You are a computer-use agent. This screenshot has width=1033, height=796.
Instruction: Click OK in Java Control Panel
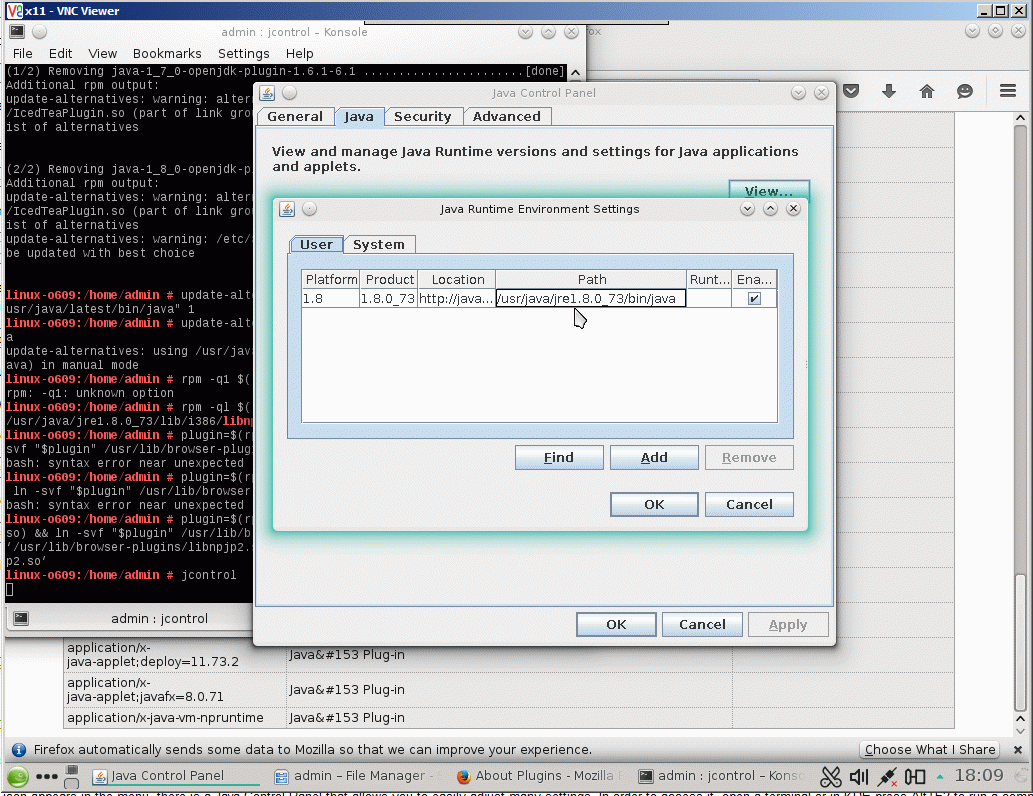[616, 624]
